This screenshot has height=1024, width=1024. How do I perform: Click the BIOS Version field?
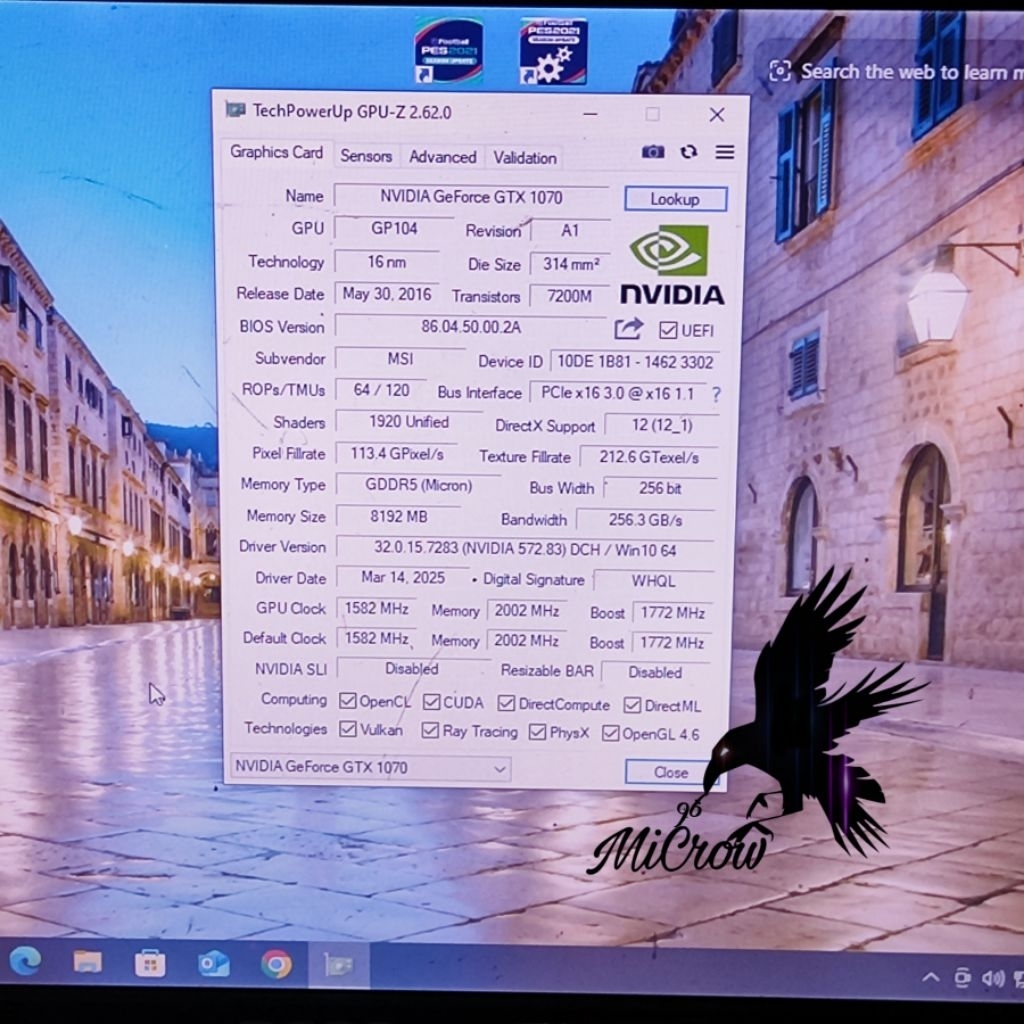(471, 327)
